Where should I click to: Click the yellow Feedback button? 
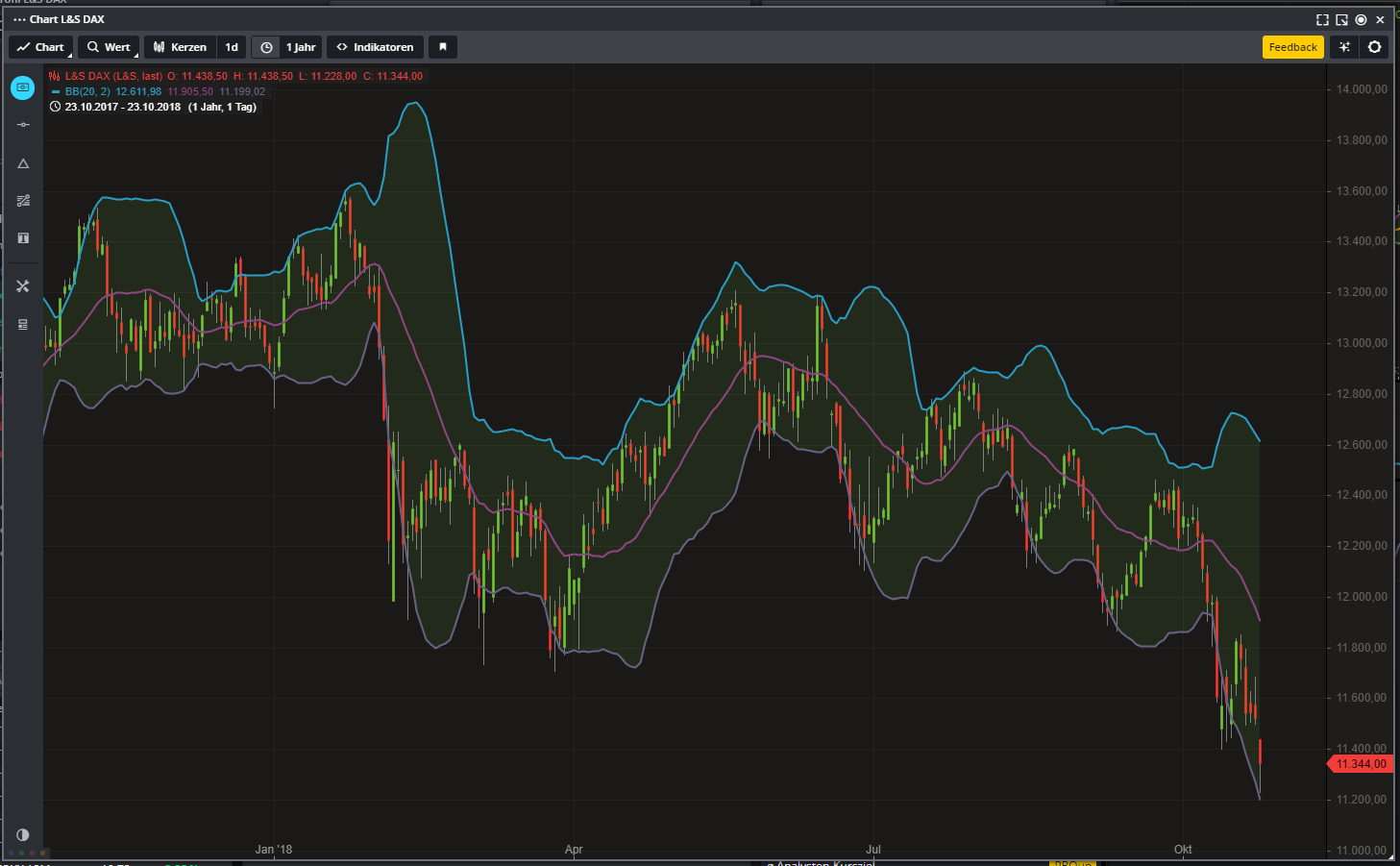(1292, 47)
